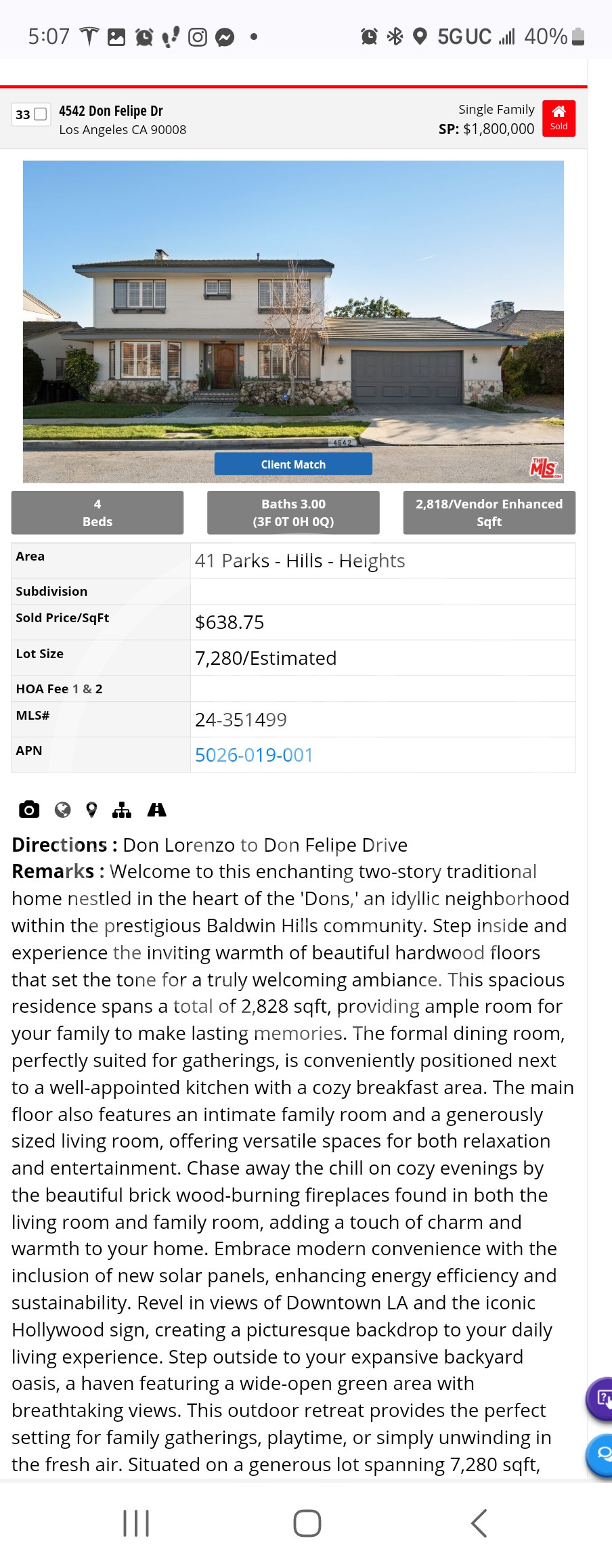
Task: Click the road street view icon
Action: point(157,810)
